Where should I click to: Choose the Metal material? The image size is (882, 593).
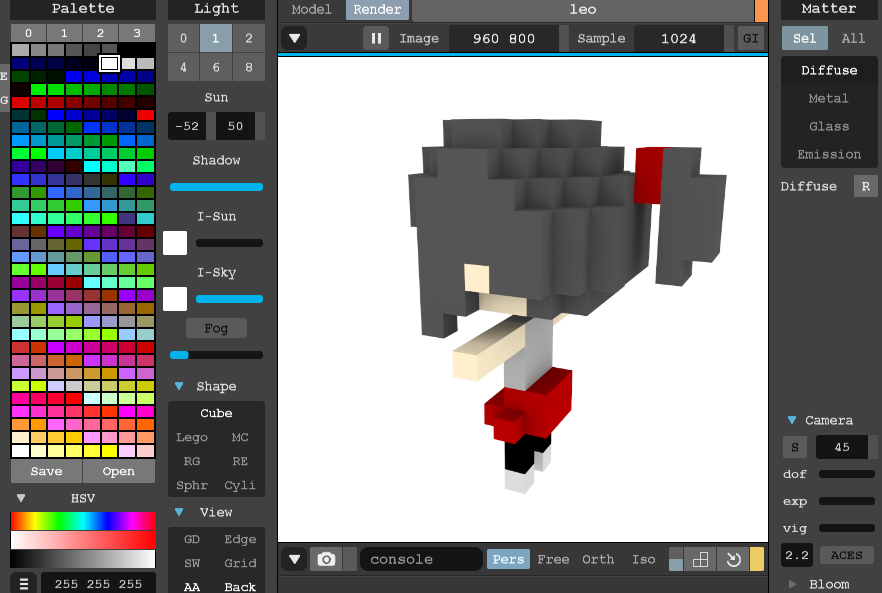click(829, 98)
